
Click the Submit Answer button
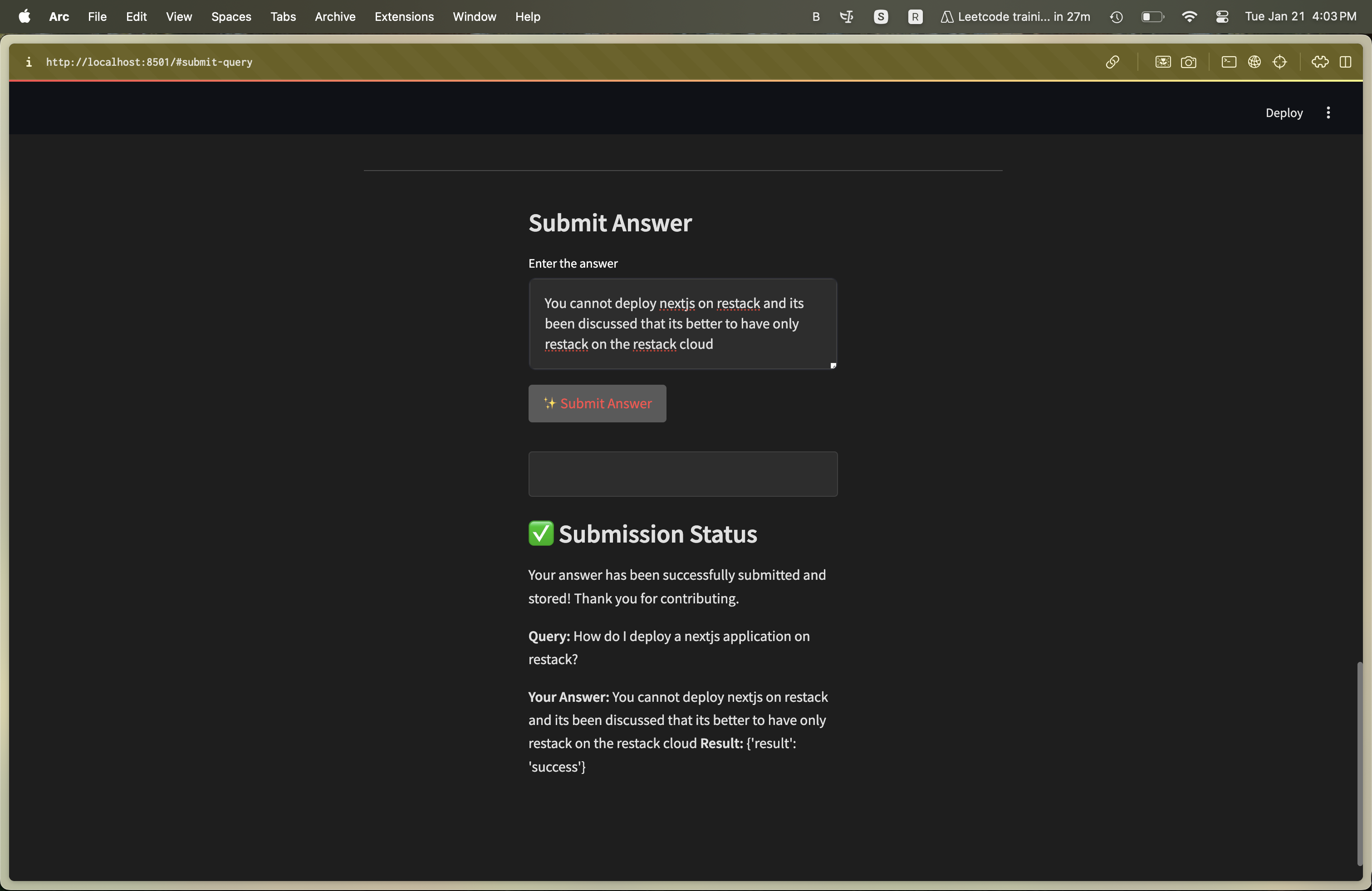click(597, 403)
